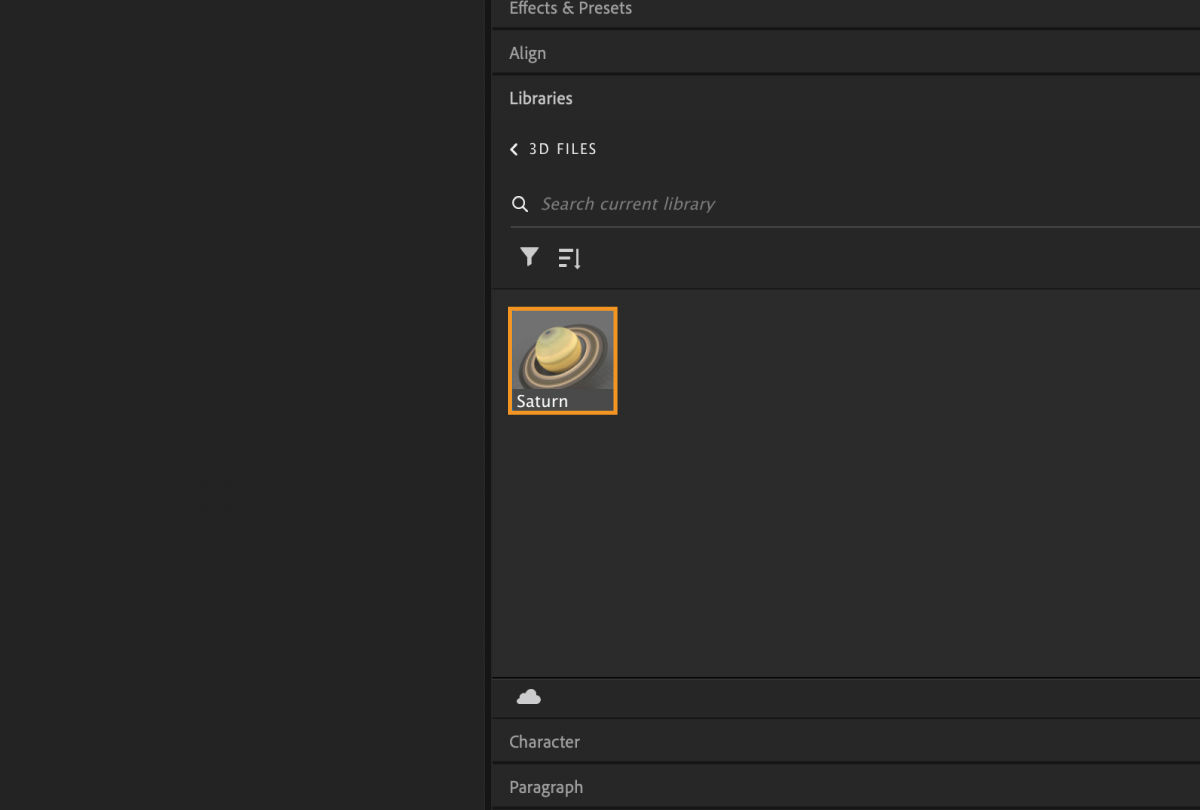
Task: Change the sort order of library items
Action: 569,257
